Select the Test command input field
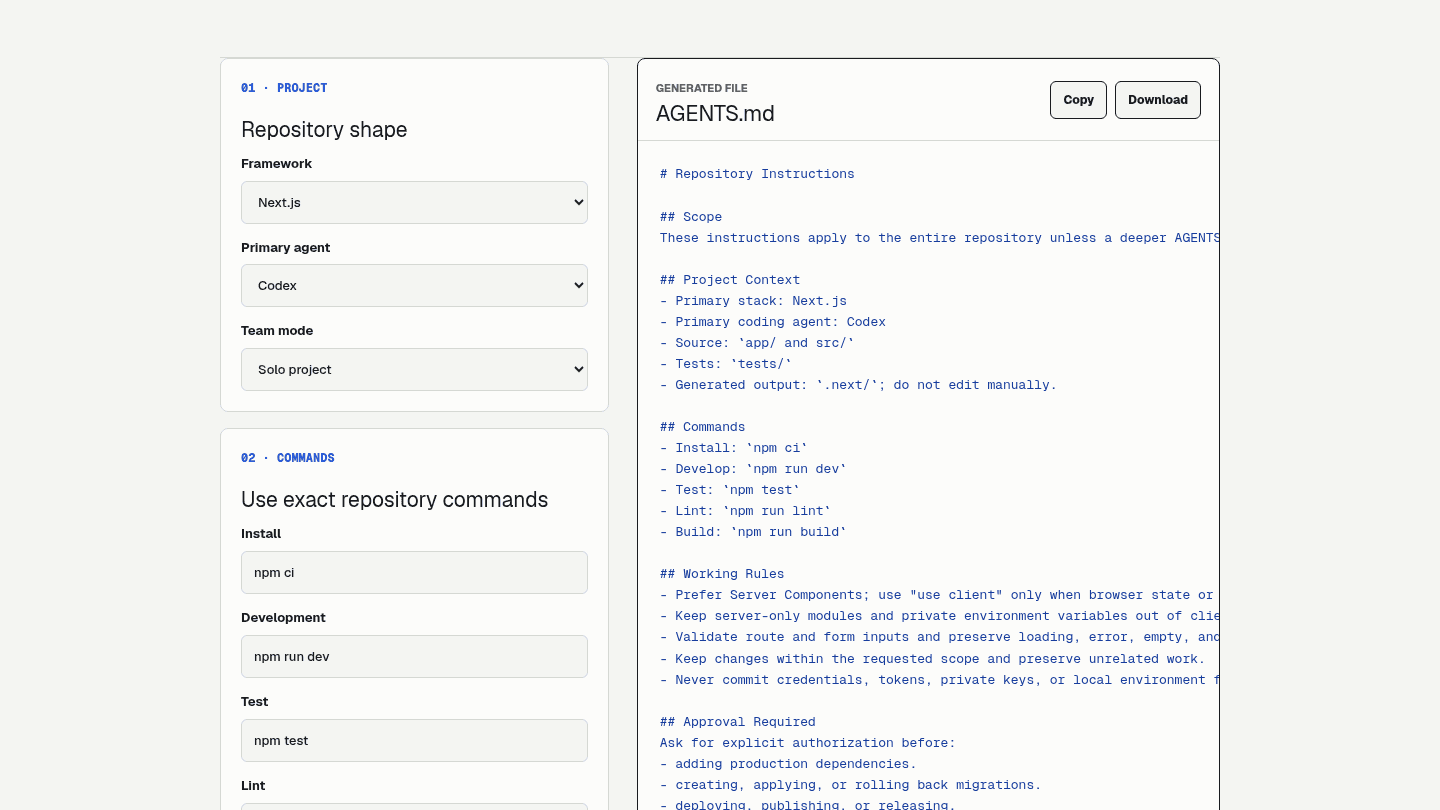Screen dimensions: 1440x810 pyautogui.click(x=414, y=741)
